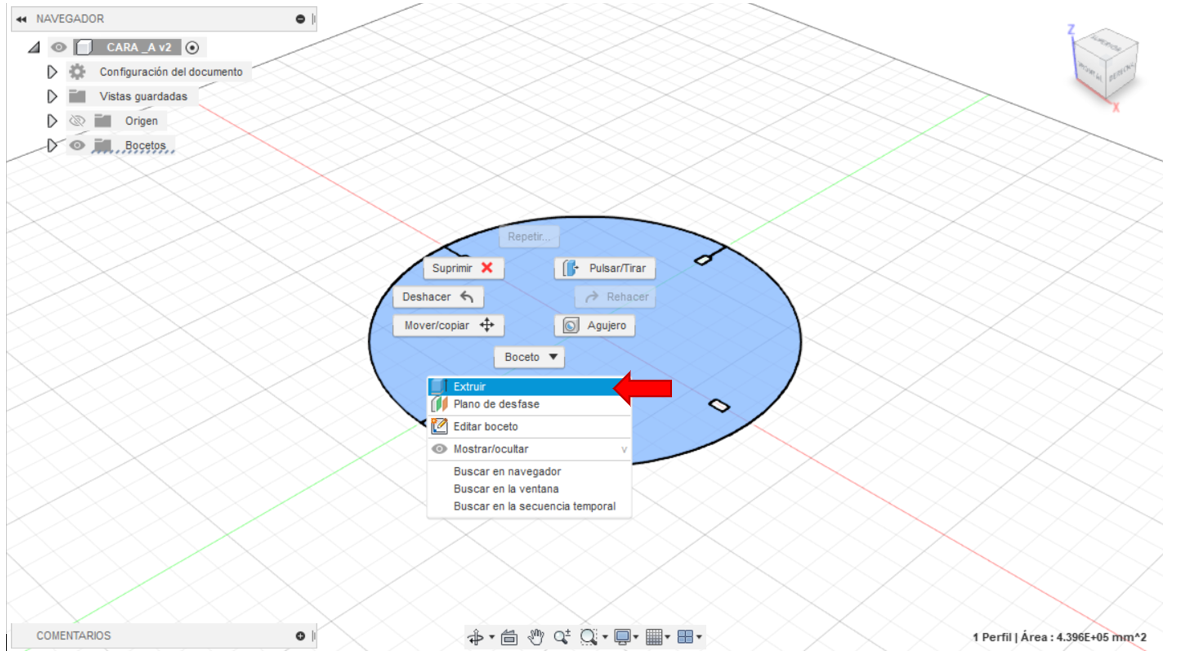Click Pulsar/Tirar in marking menu

coord(605,268)
